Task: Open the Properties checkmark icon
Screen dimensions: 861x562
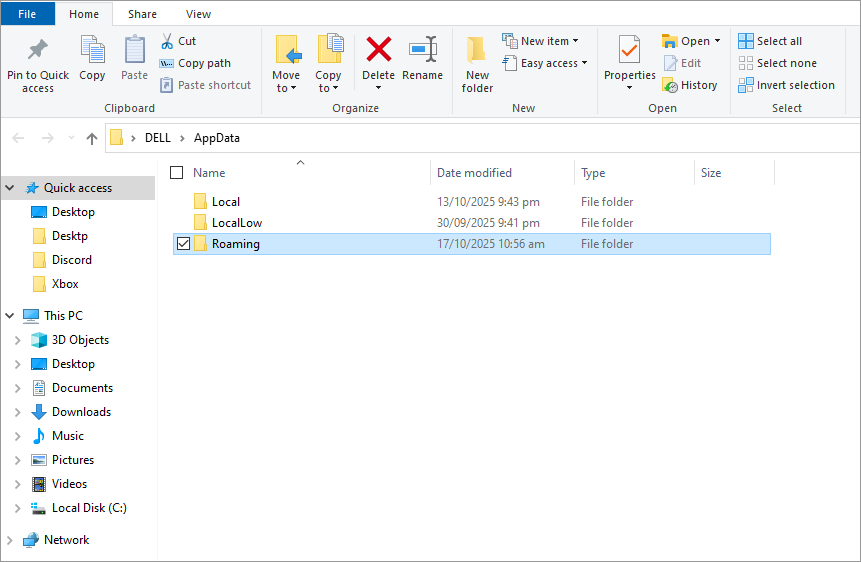Action: click(629, 49)
